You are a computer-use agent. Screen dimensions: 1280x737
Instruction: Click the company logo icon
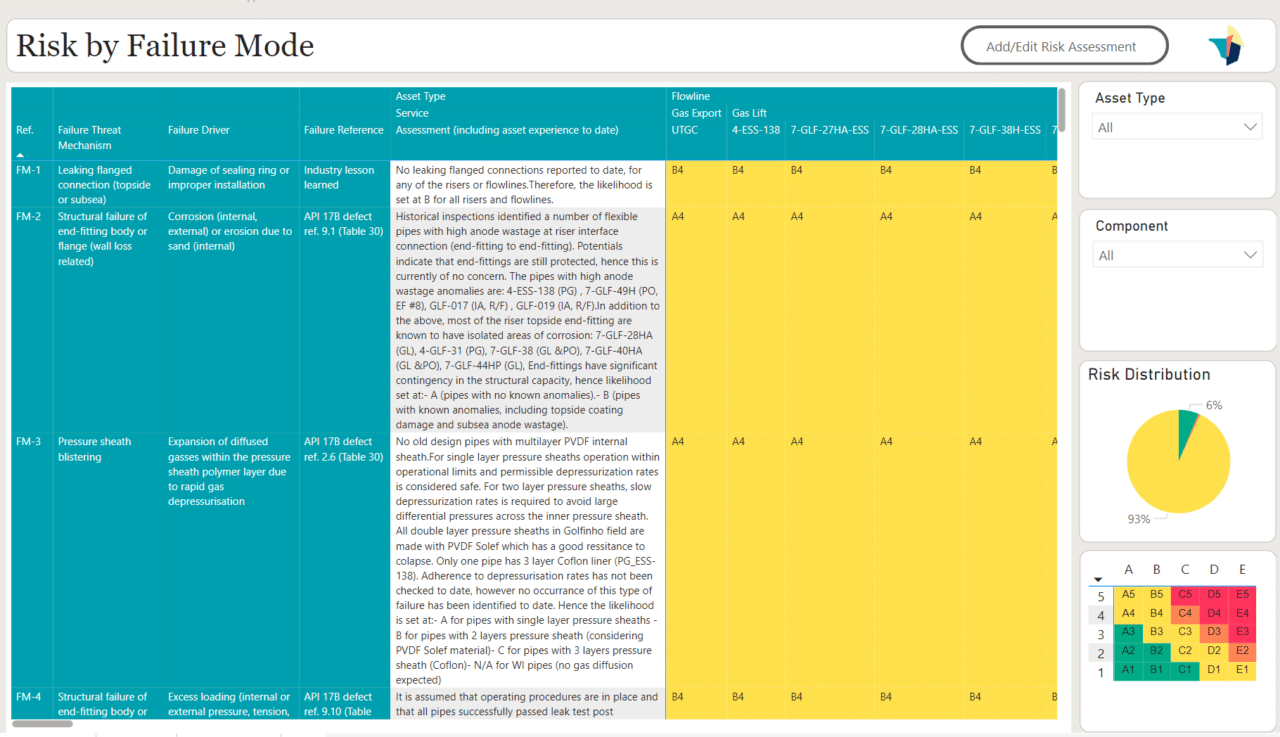[x=1225, y=46]
